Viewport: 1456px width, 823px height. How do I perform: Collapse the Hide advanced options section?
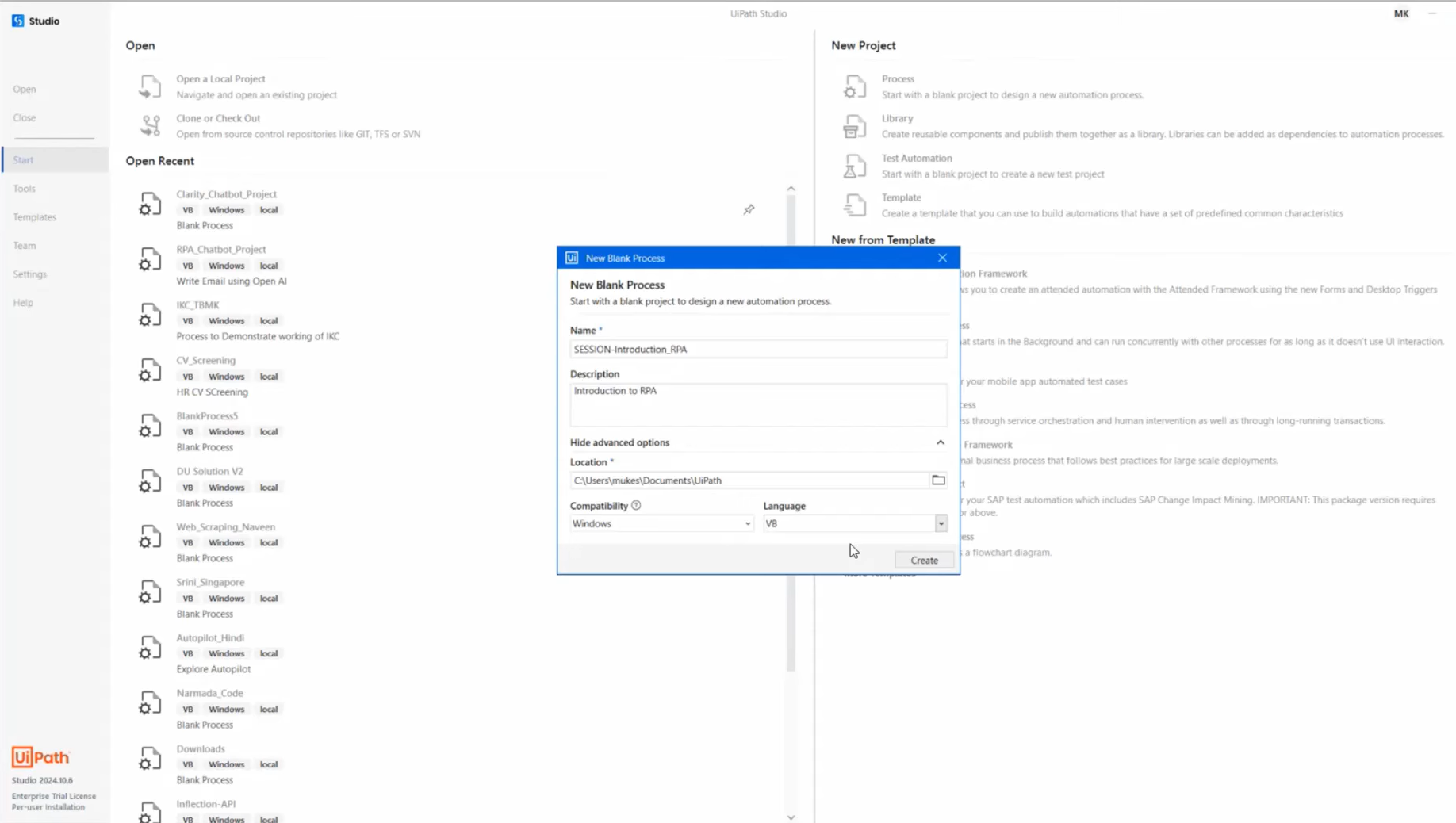pyautogui.click(x=940, y=442)
